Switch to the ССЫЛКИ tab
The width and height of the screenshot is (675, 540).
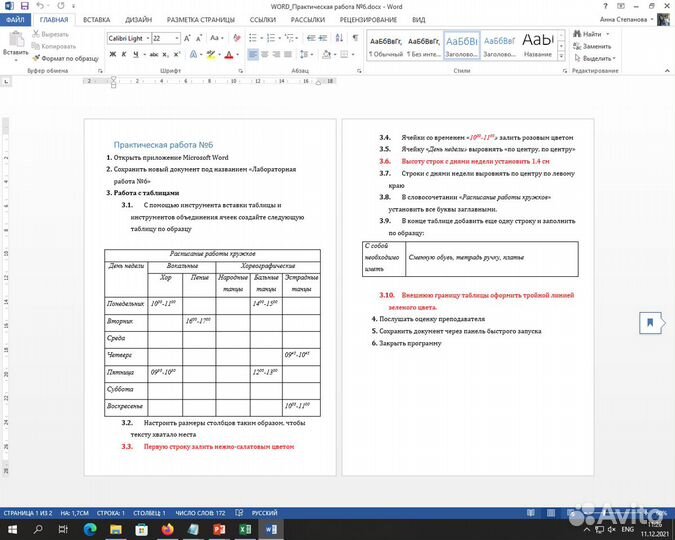pos(263,20)
